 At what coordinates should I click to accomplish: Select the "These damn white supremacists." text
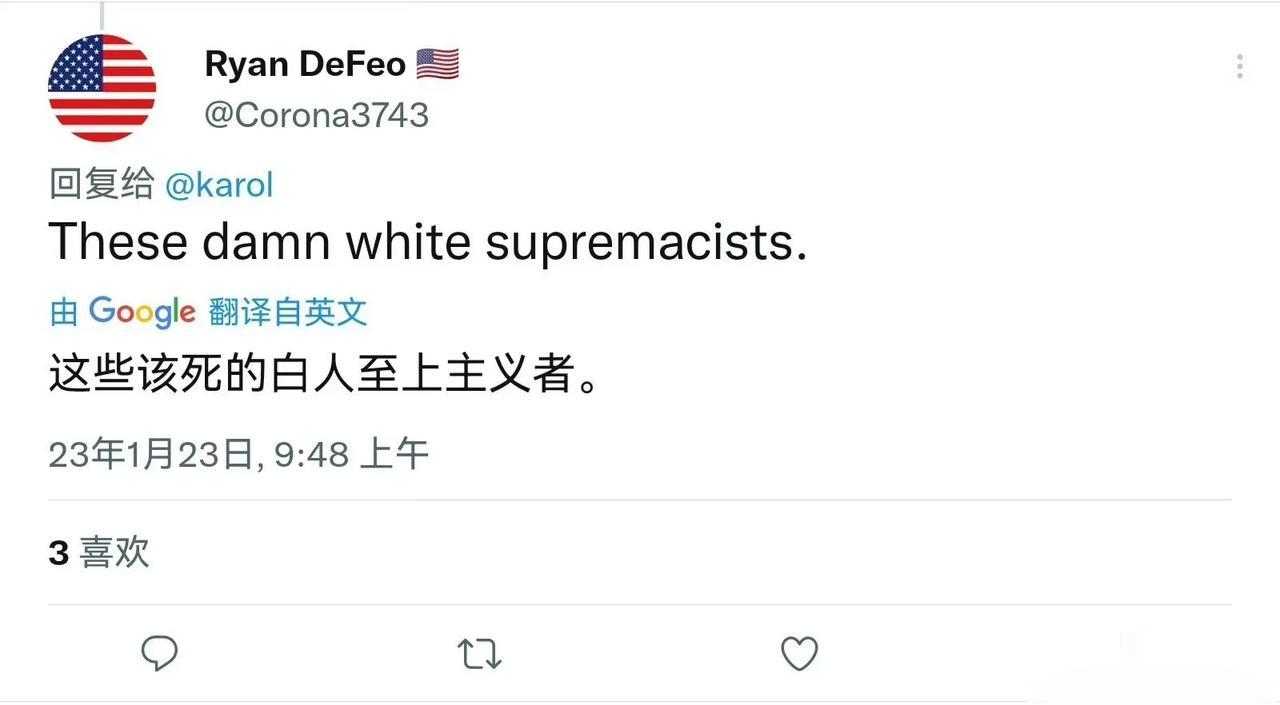click(x=427, y=242)
